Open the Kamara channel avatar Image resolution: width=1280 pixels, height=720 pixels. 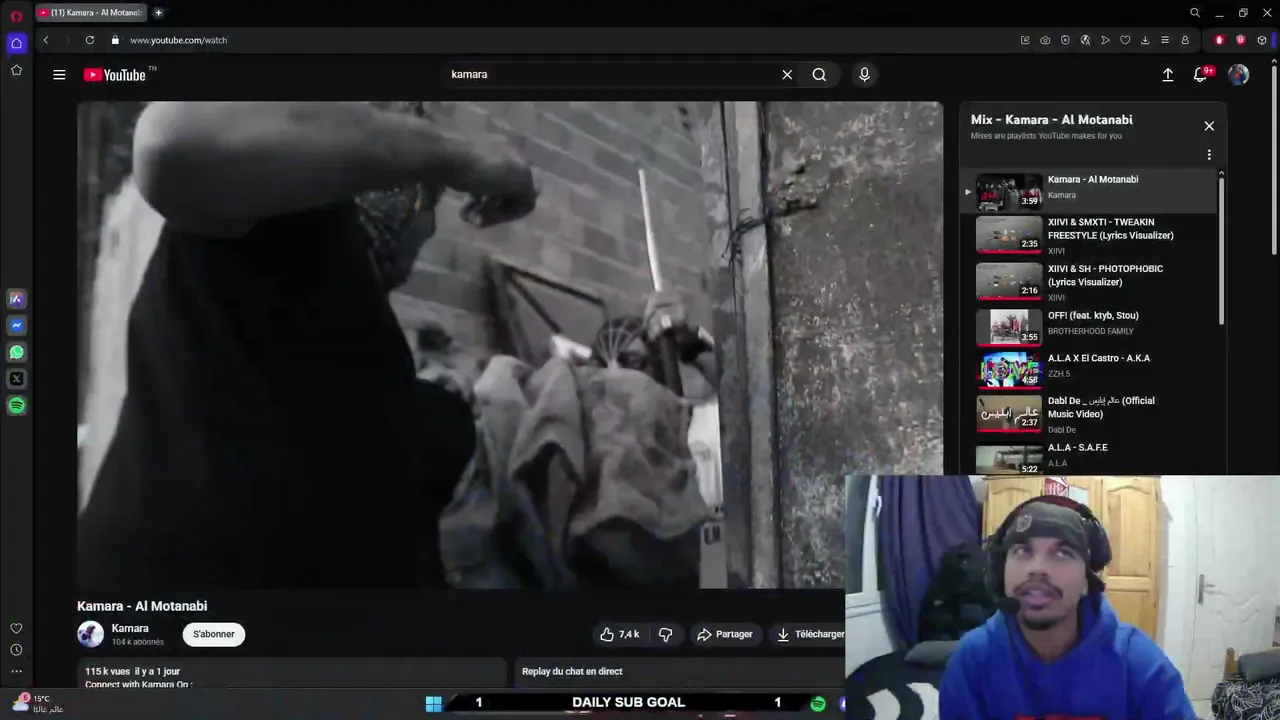(90, 634)
